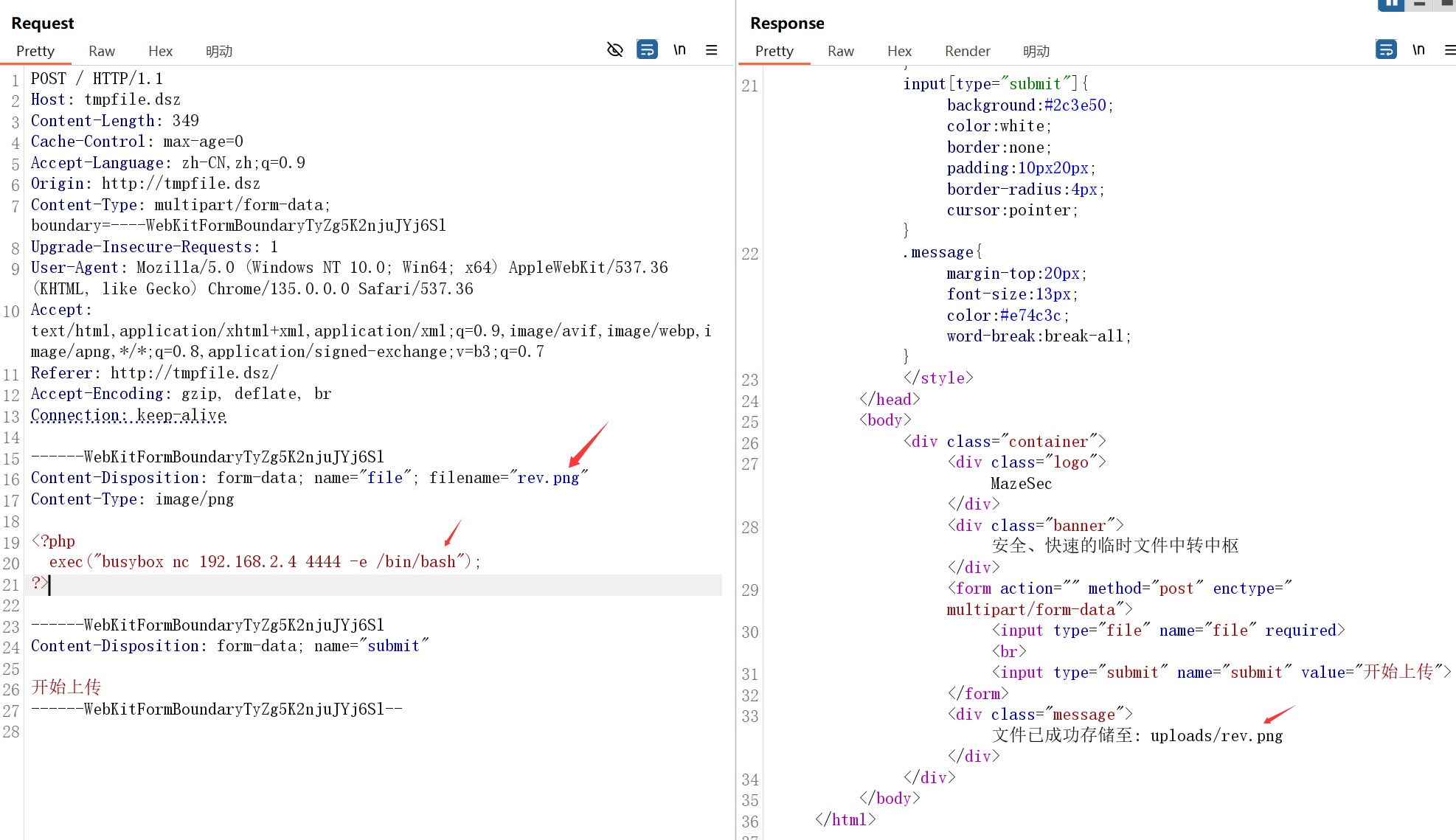Switch to horizontal stacked layout icon
The height and width of the screenshot is (840, 1456).
pyautogui.click(x=1419, y=4)
